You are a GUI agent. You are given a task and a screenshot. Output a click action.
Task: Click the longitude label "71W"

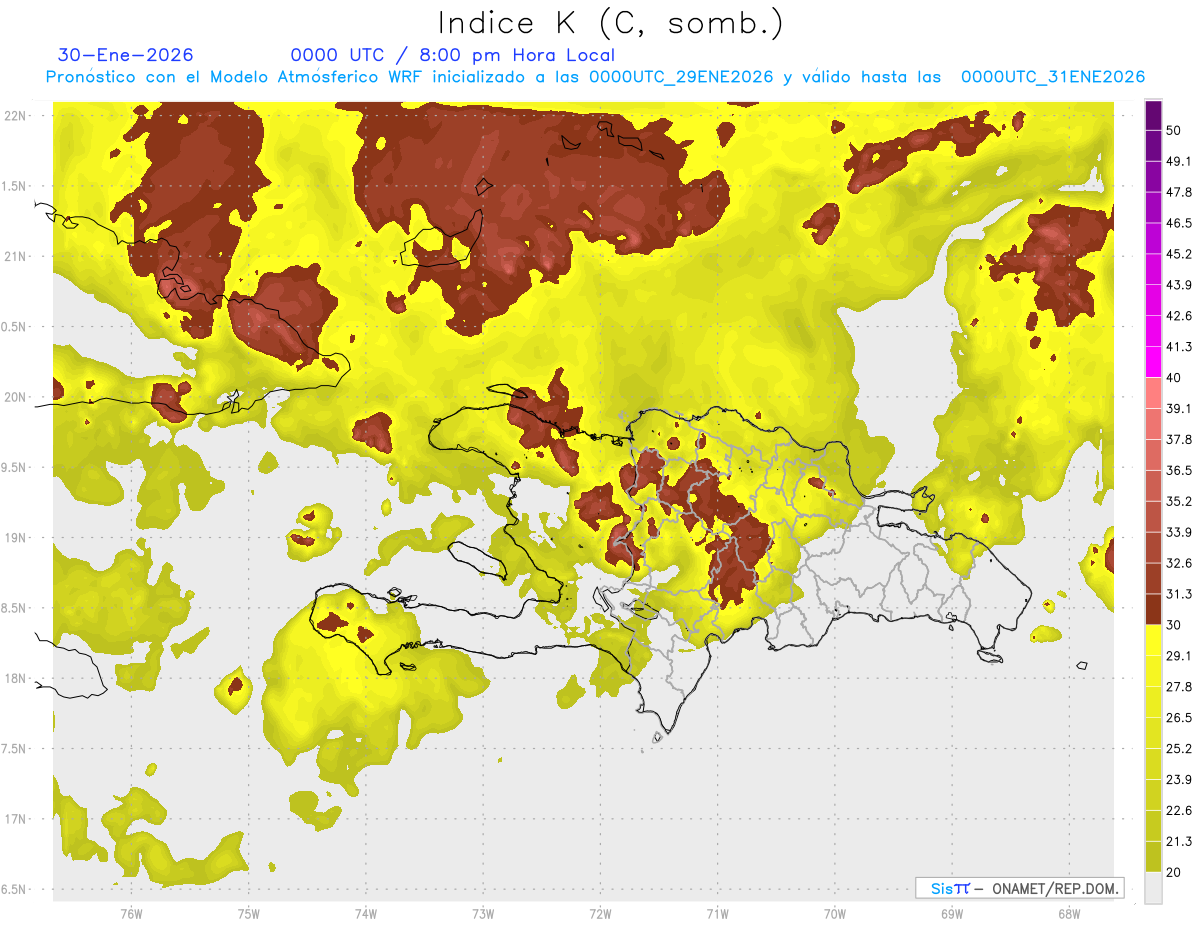click(x=717, y=914)
